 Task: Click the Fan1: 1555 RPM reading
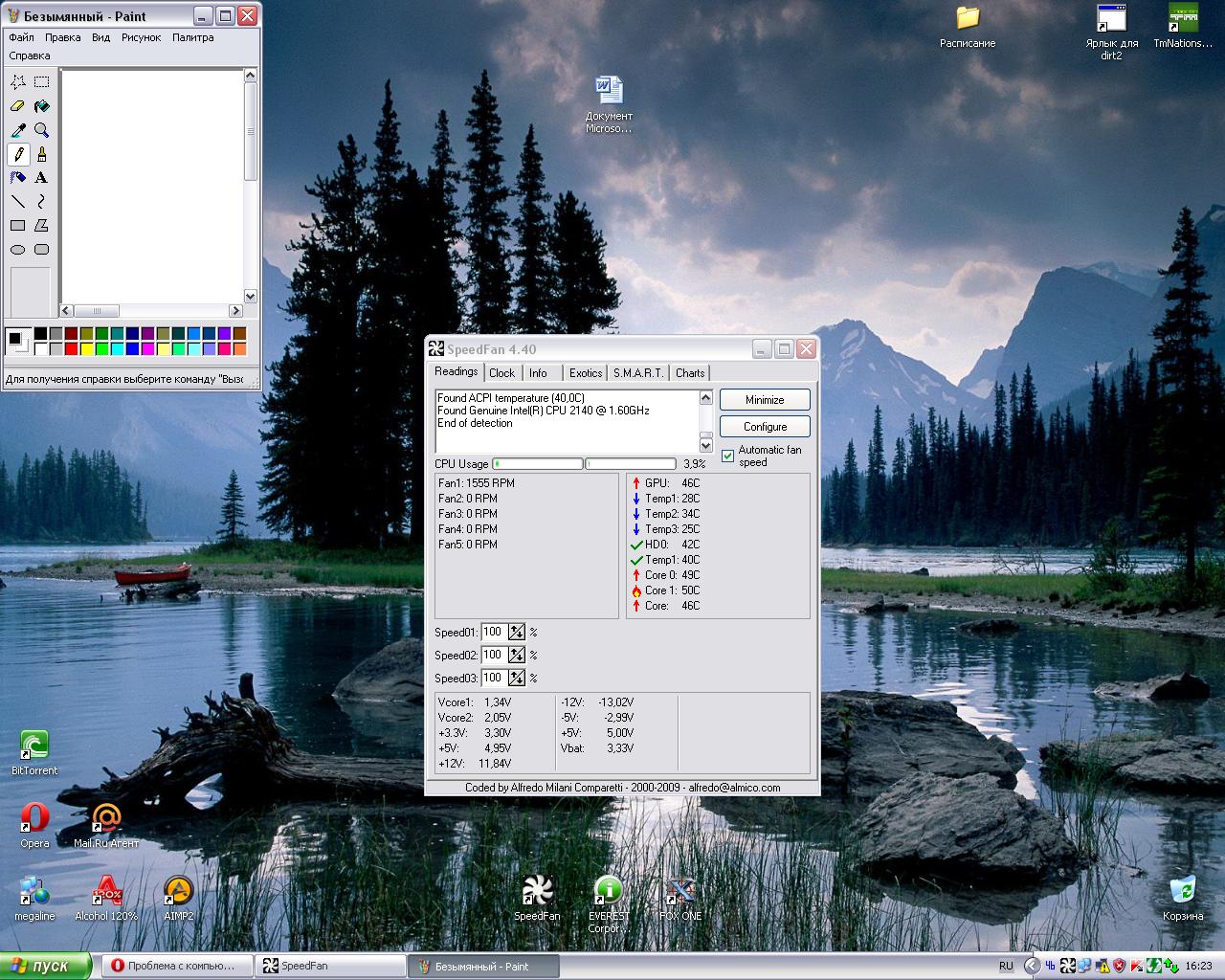477,483
